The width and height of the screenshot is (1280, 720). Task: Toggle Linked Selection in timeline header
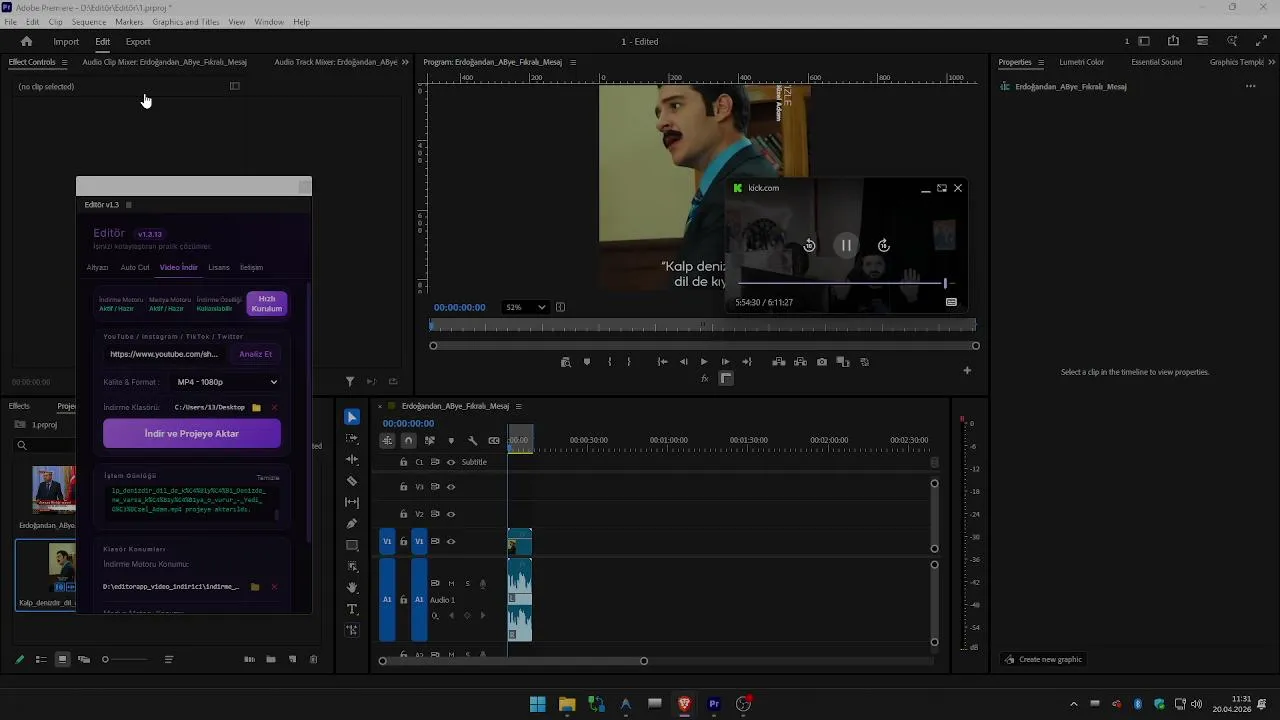[x=430, y=441]
